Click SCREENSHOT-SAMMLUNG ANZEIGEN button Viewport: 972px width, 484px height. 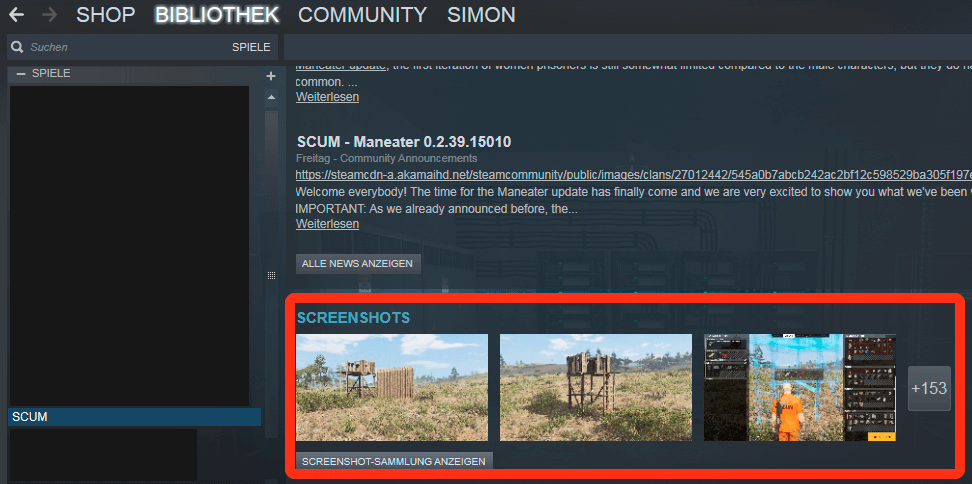click(394, 462)
